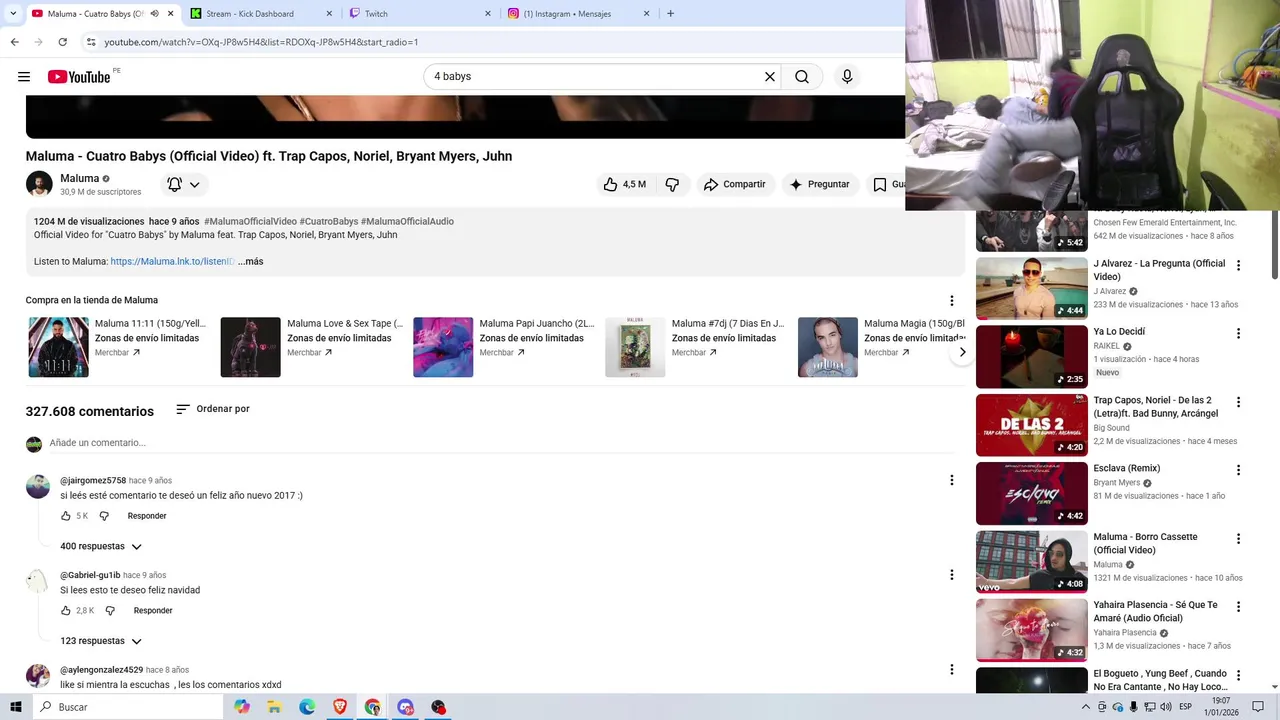This screenshot has height=720, width=1280.
Task: Click the Windows taskbar Buscar box
Action: click(x=128, y=707)
